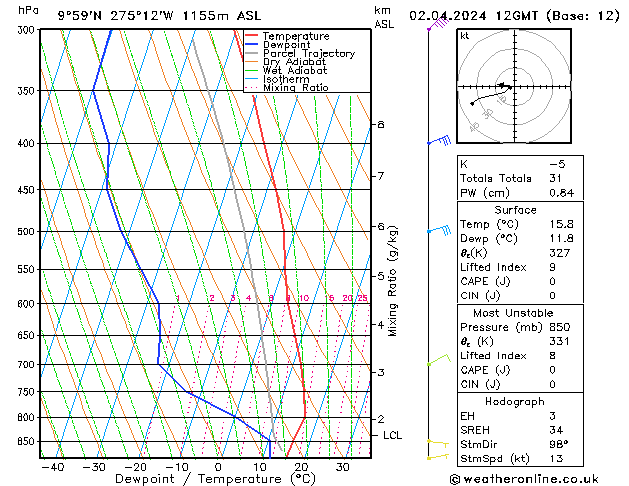Click the LCL marker label

click(x=393, y=435)
